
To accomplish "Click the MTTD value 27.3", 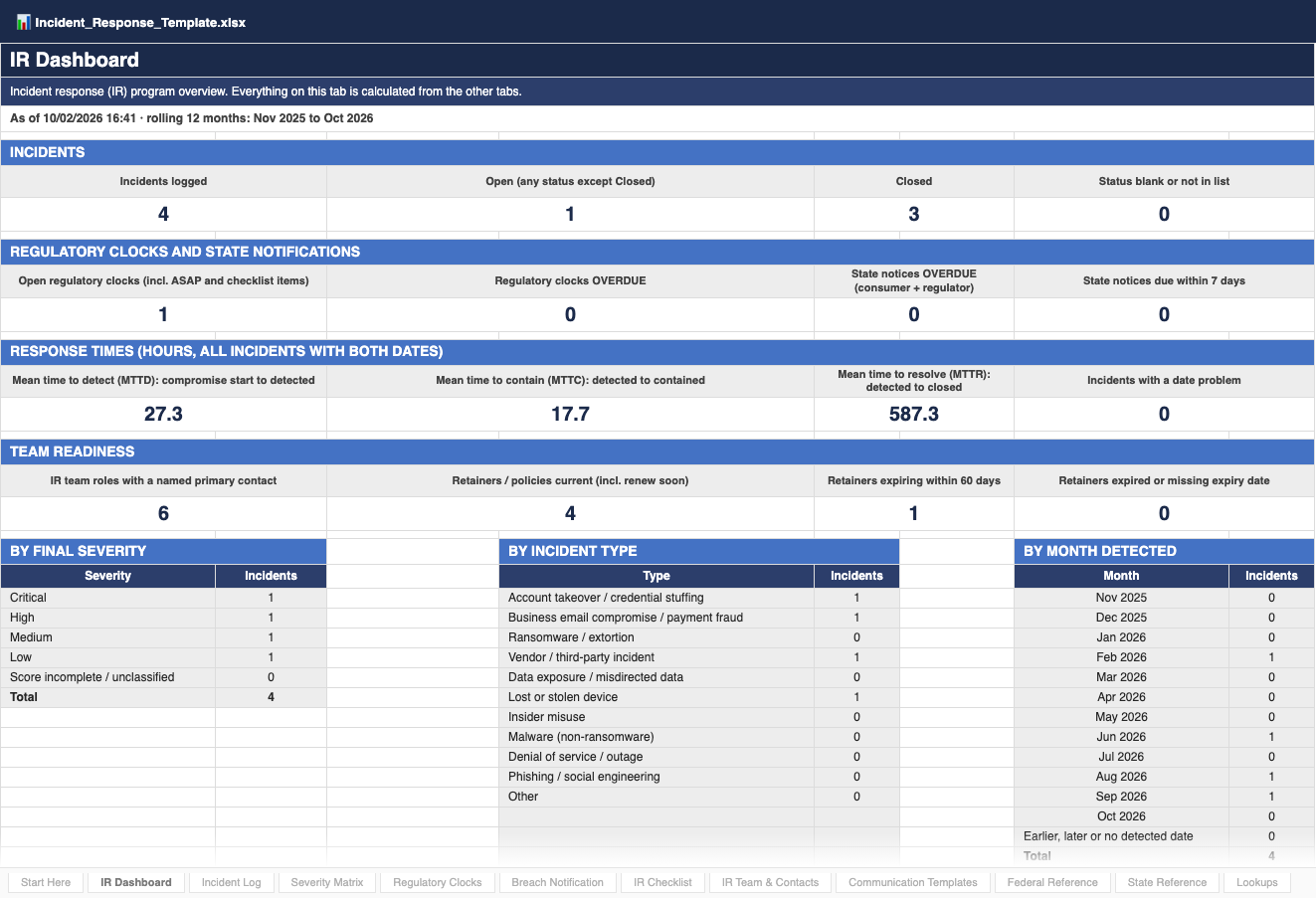I will click(163, 414).
